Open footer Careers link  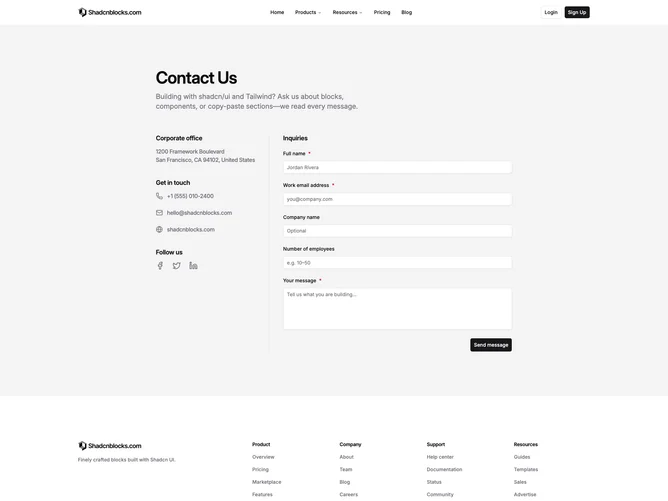348,494
